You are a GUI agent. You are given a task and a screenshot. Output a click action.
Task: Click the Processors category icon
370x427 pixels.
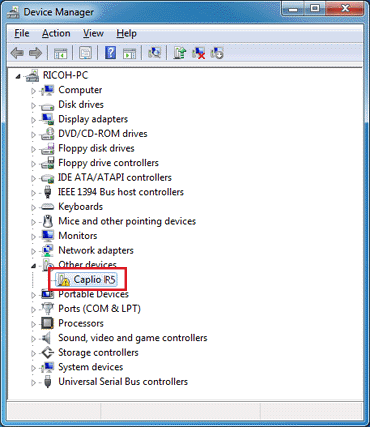click(47, 323)
